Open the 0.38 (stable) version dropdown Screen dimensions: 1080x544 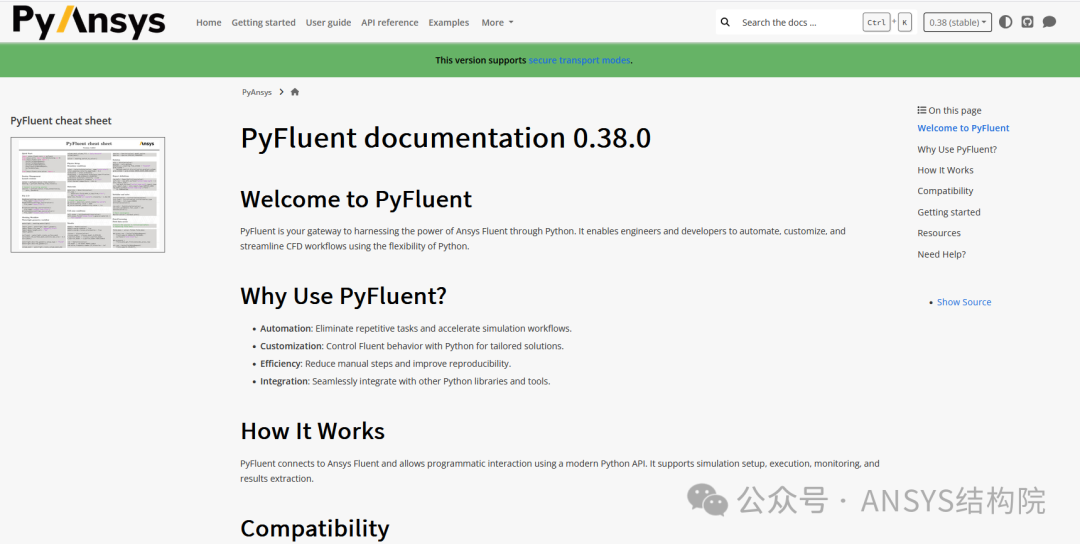957,22
